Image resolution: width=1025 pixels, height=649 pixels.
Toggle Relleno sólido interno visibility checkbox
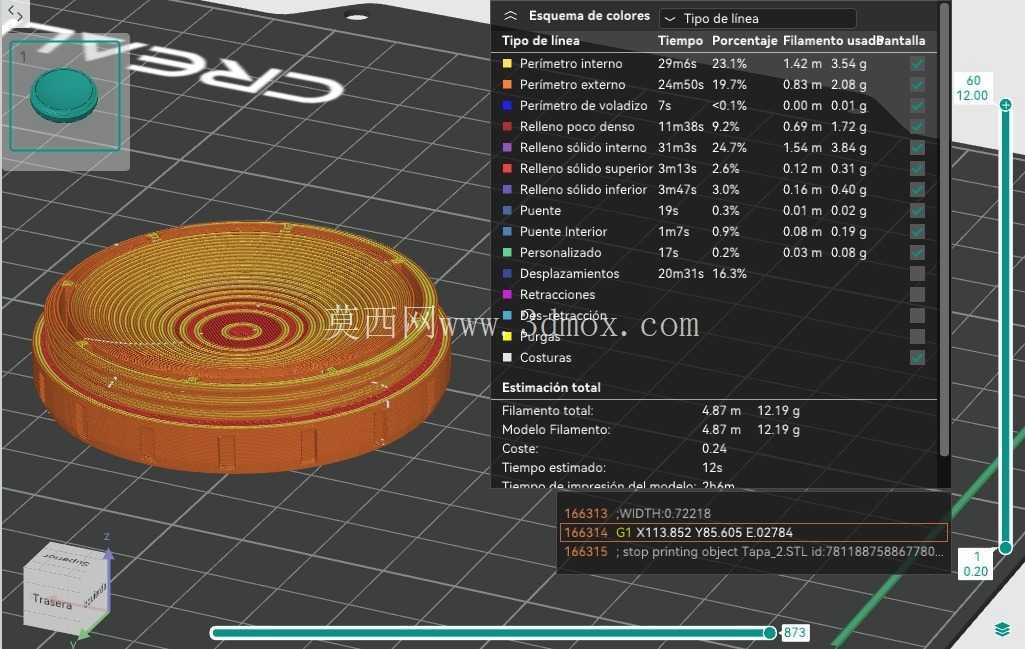click(917, 147)
